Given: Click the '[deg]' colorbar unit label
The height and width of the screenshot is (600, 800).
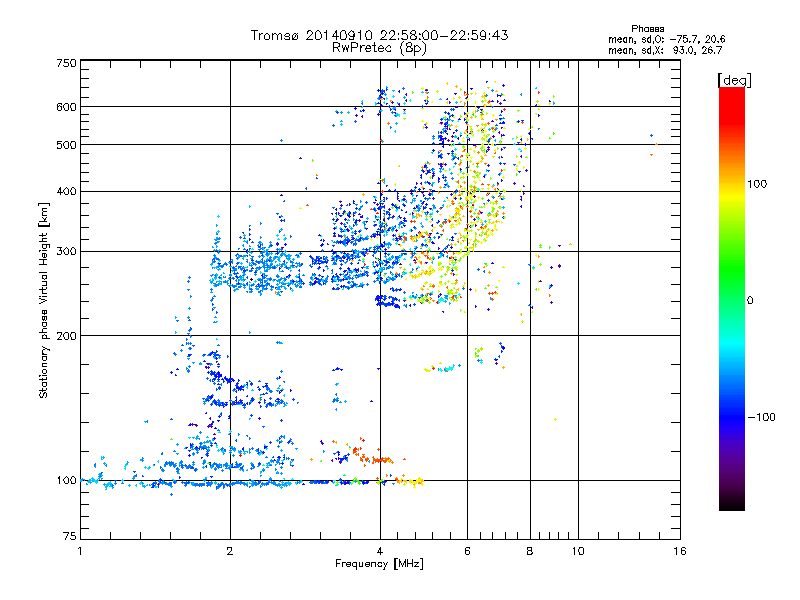Looking at the screenshot, I should [x=734, y=80].
